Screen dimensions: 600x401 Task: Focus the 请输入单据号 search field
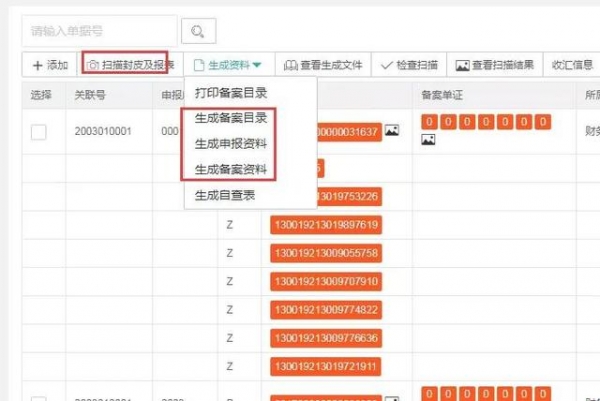point(98,32)
